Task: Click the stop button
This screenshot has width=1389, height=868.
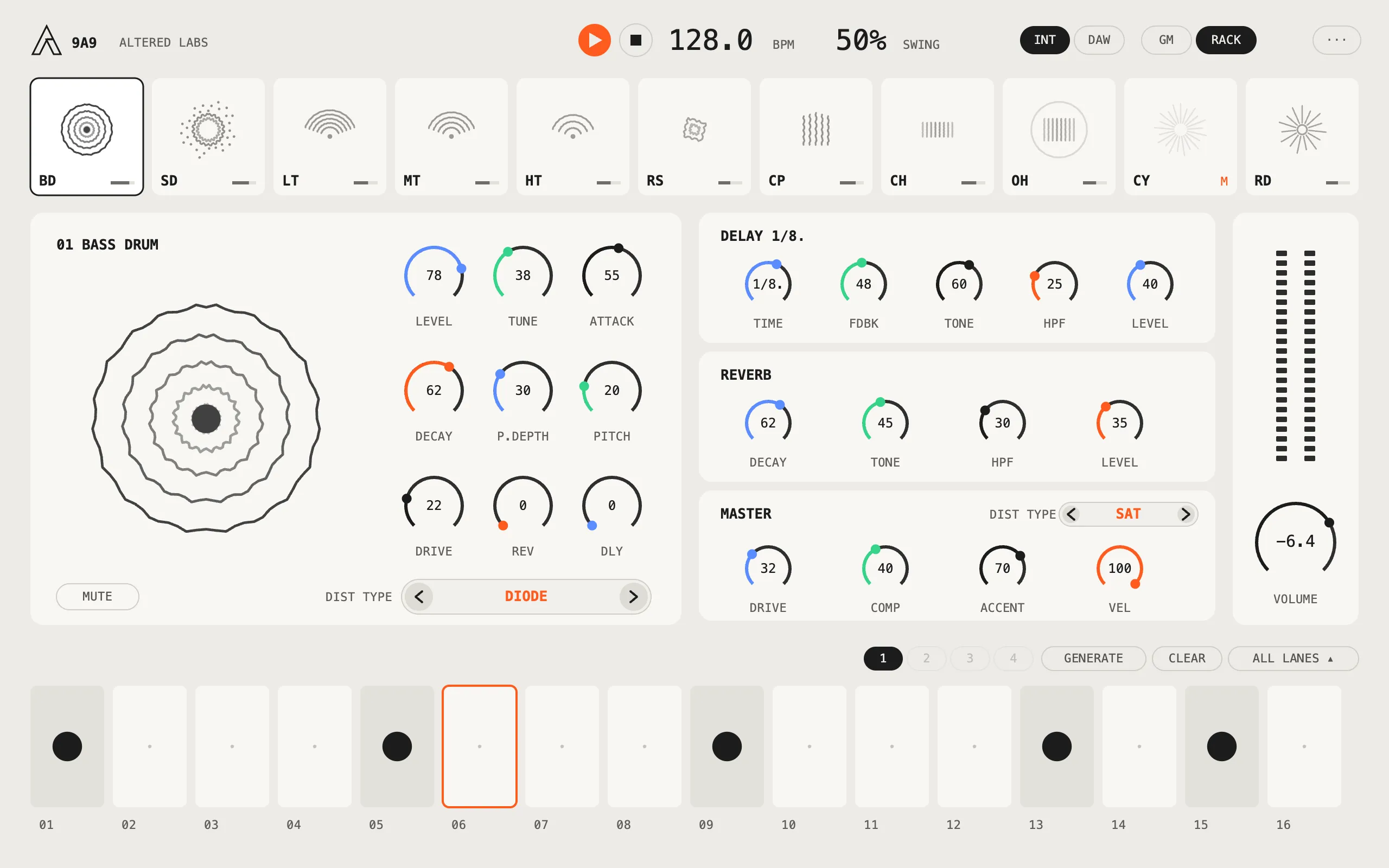Action: click(x=636, y=40)
